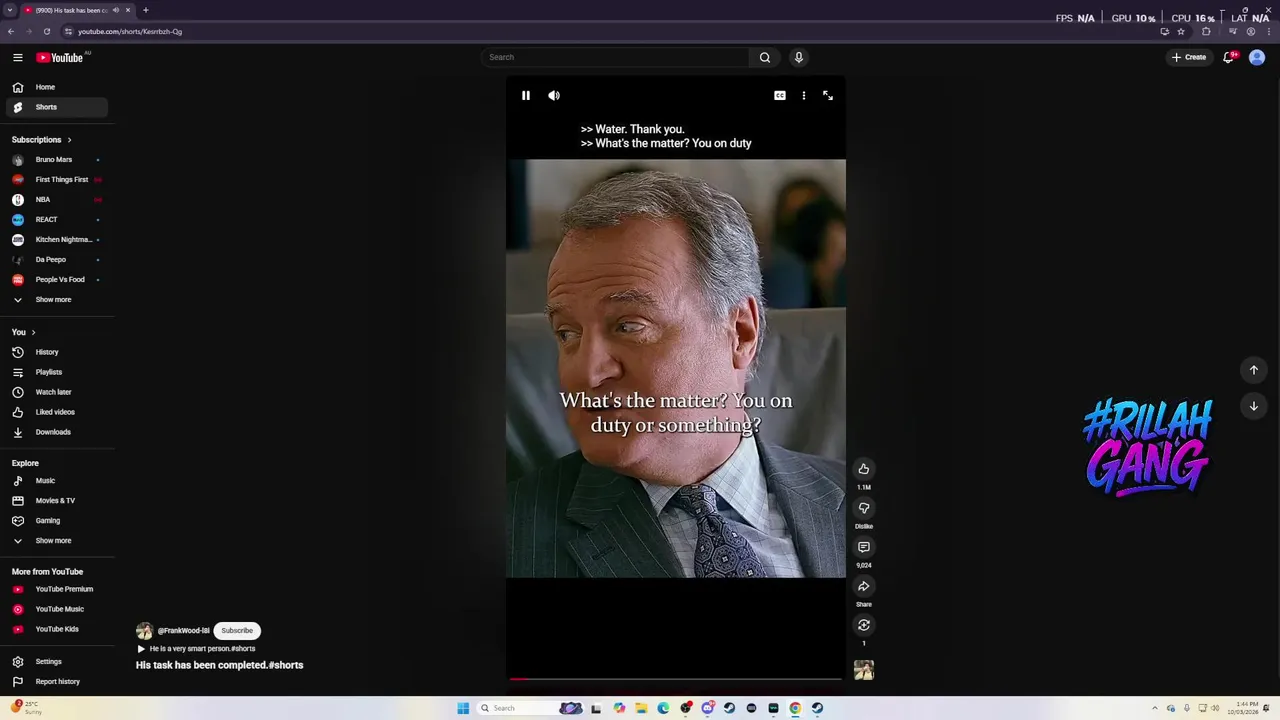Open the REACT channel
Image resolution: width=1280 pixels, height=720 pixels.
coord(57,220)
